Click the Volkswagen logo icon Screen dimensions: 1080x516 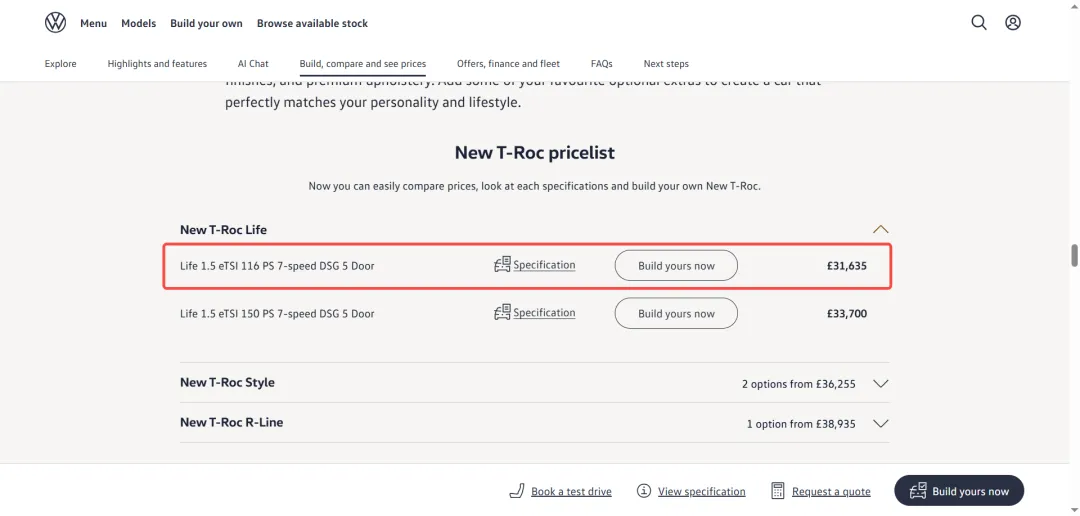(x=55, y=23)
